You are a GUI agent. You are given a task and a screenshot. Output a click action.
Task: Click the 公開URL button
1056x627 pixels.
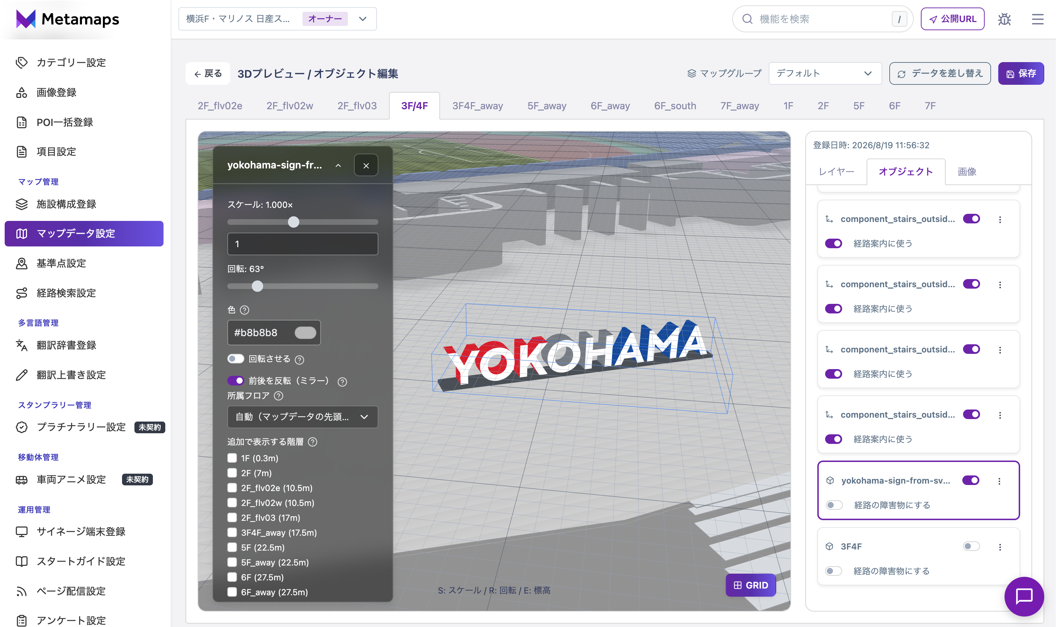click(x=952, y=19)
